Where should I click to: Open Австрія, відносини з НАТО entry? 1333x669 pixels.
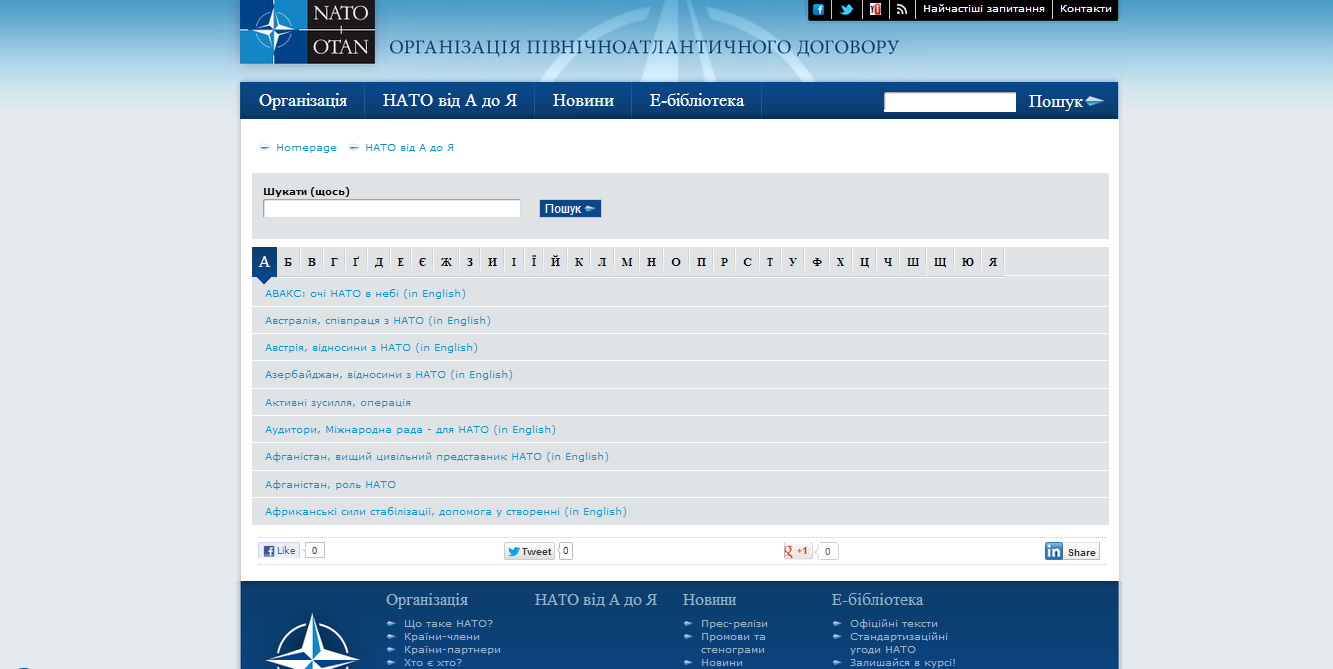pyautogui.click(x=371, y=347)
